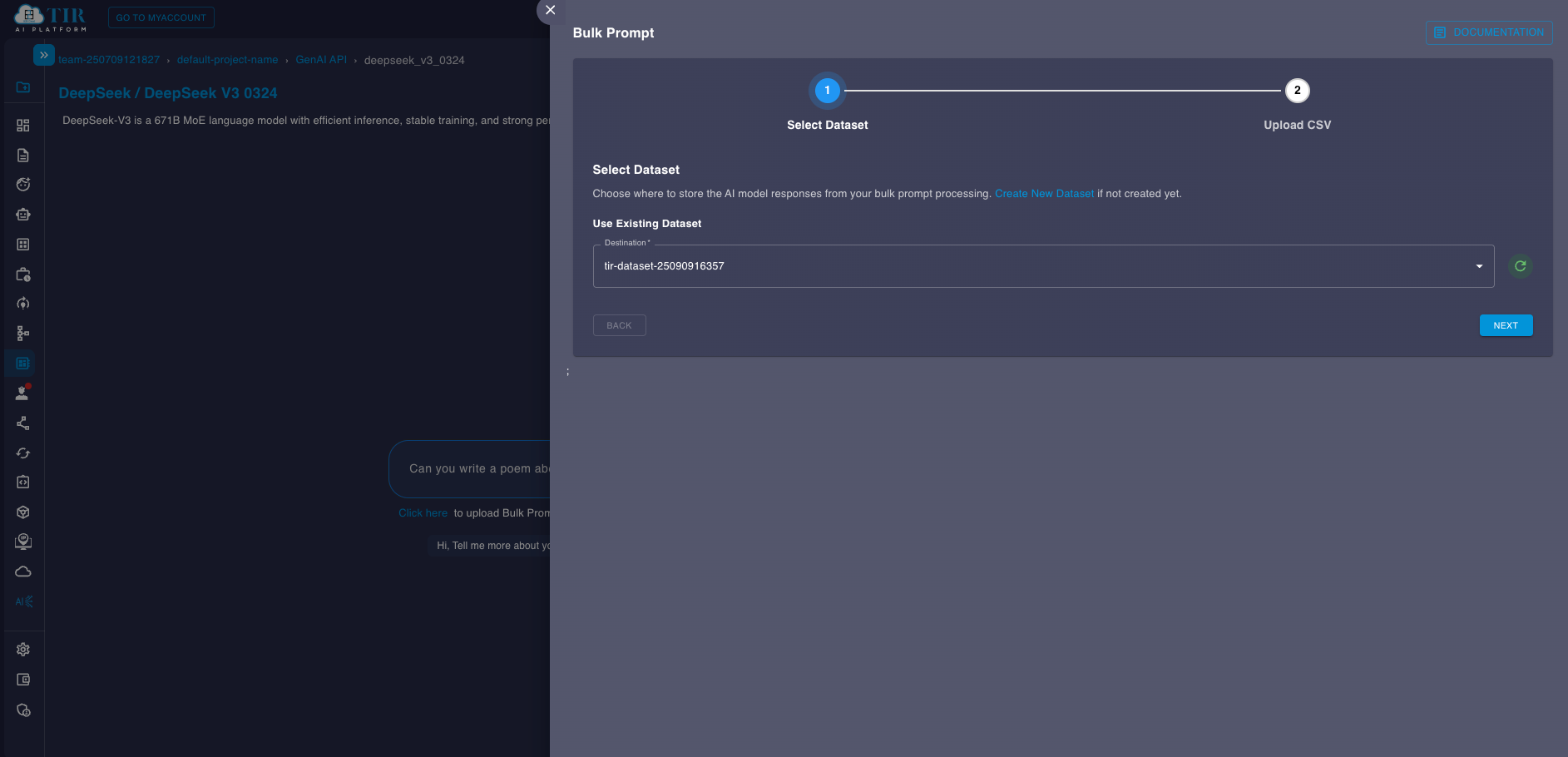Close the Bulk Prompt panel
The width and height of the screenshot is (1568, 757).
[x=550, y=11]
